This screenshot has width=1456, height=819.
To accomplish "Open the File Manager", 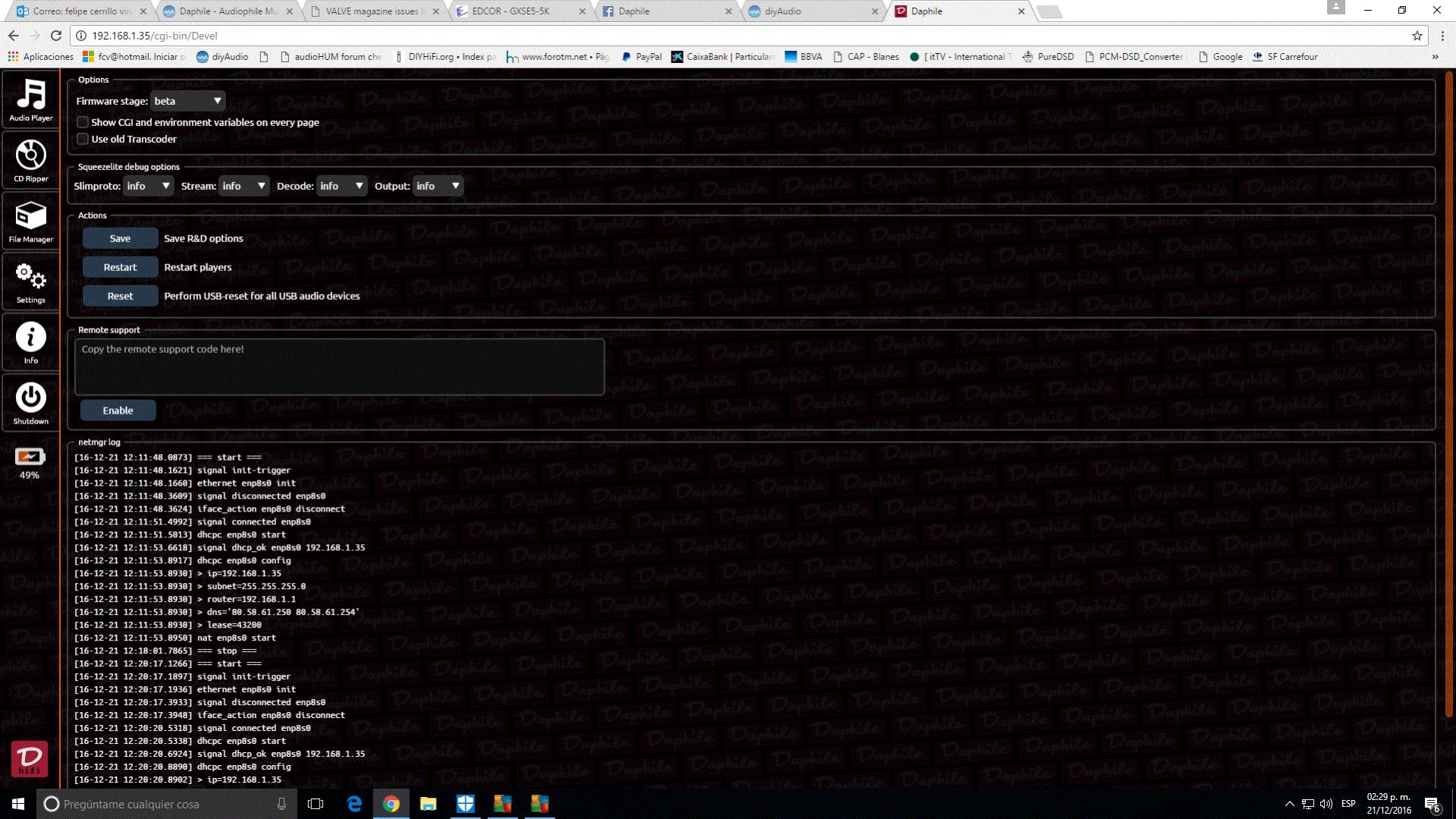I will click(30, 221).
